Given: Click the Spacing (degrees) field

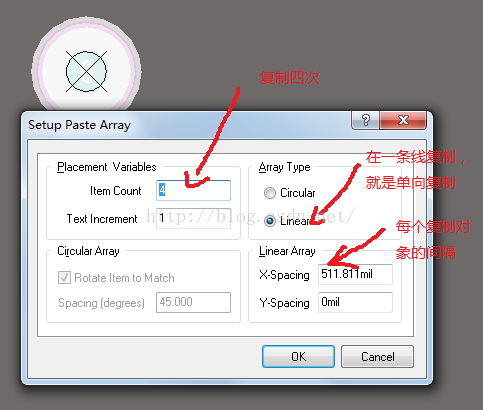Looking at the screenshot, I should click(193, 302).
